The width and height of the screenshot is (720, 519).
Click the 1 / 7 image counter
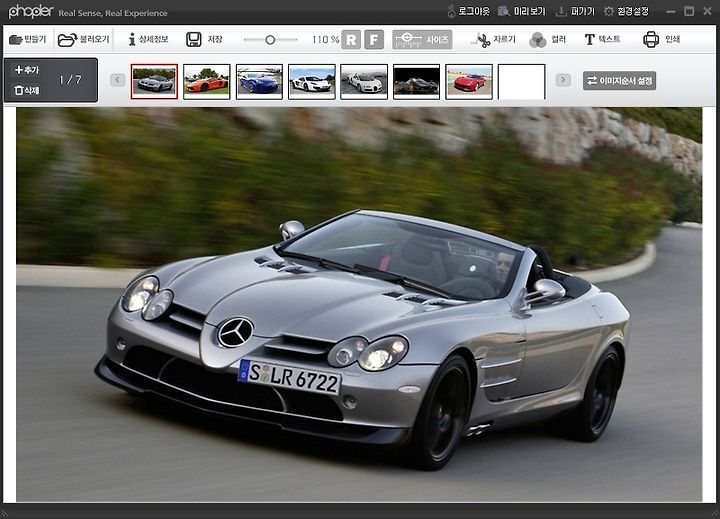(70, 80)
